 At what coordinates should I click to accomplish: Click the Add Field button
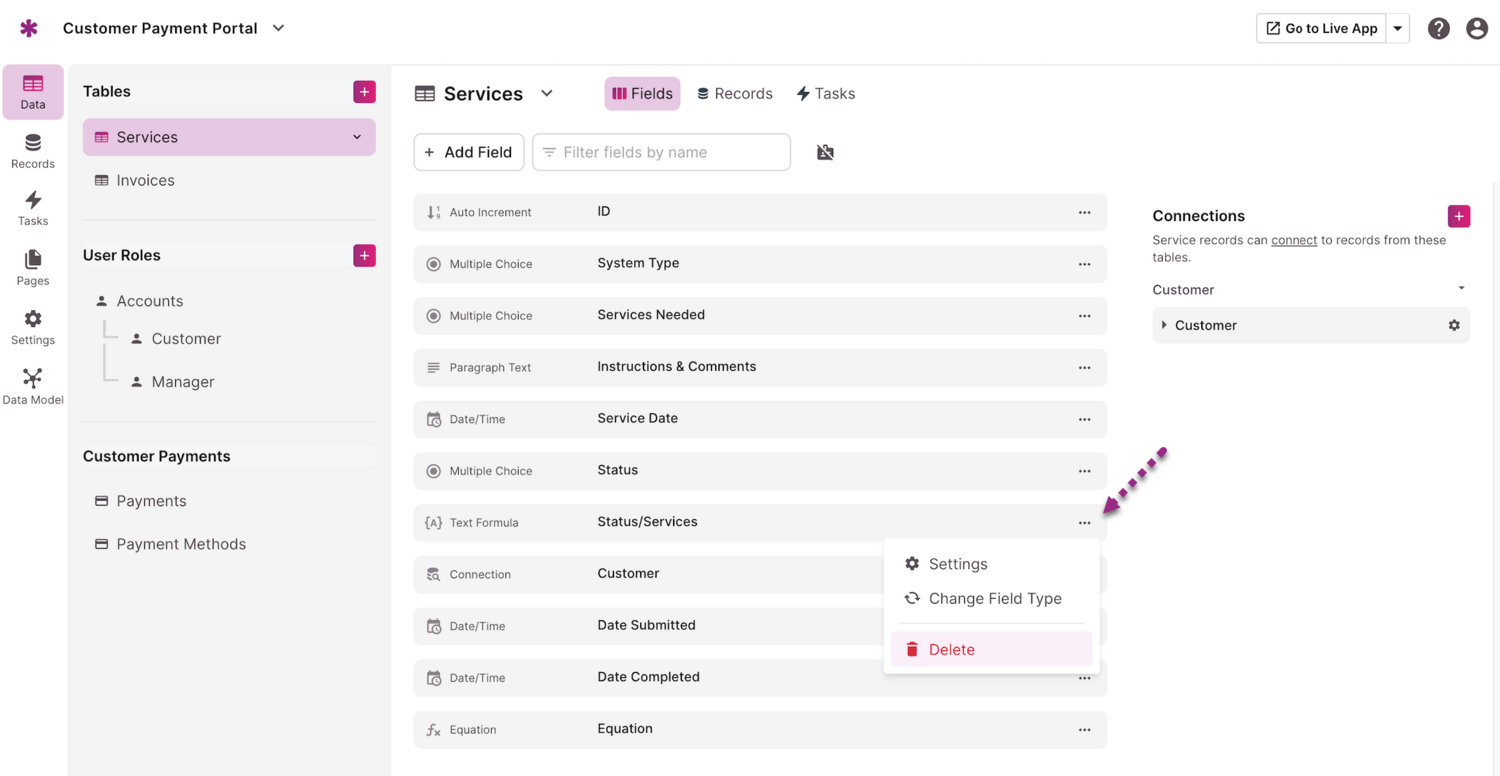coord(469,152)
